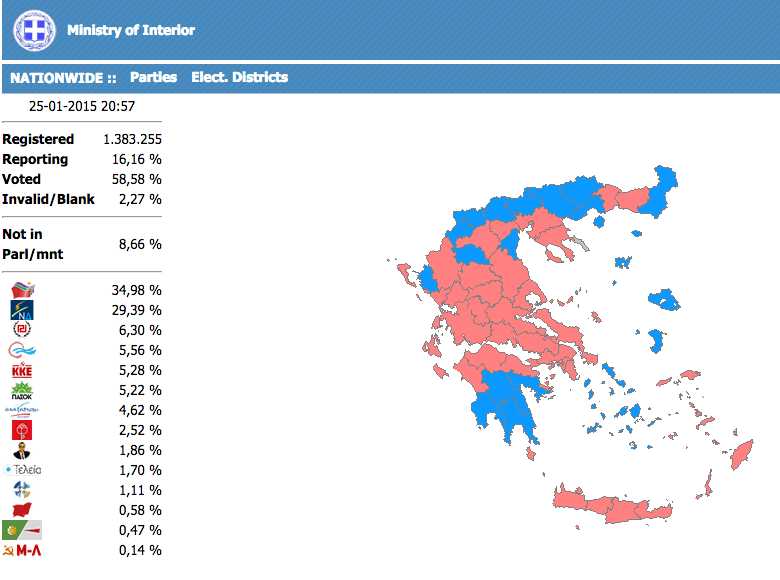Select the M-Λ hammer and sickle logo
Screen dimensions: 780x580
pyautogui.click(x=22, y=550)
